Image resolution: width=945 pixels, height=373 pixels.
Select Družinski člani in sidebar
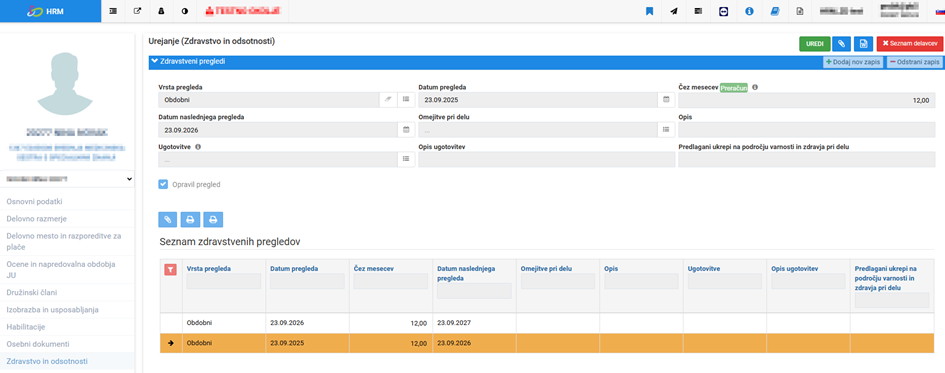[x=31, y=292]
